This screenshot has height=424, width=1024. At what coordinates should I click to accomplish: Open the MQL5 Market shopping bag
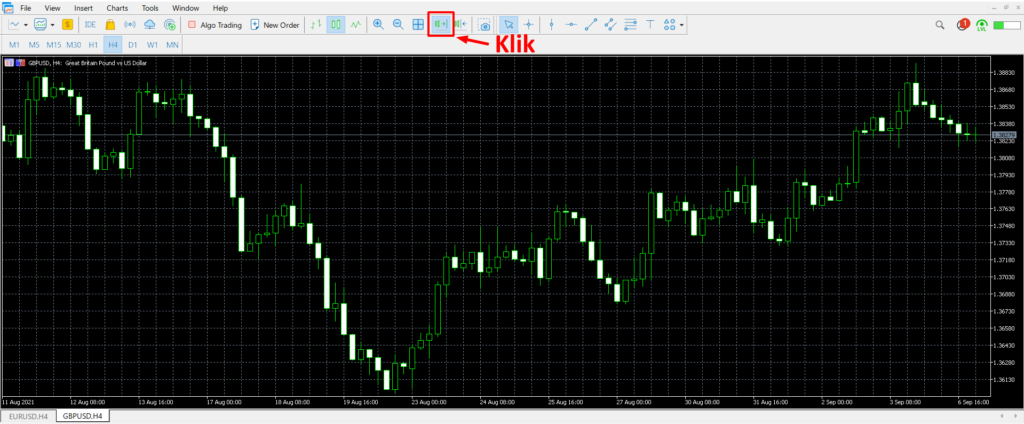111,24
